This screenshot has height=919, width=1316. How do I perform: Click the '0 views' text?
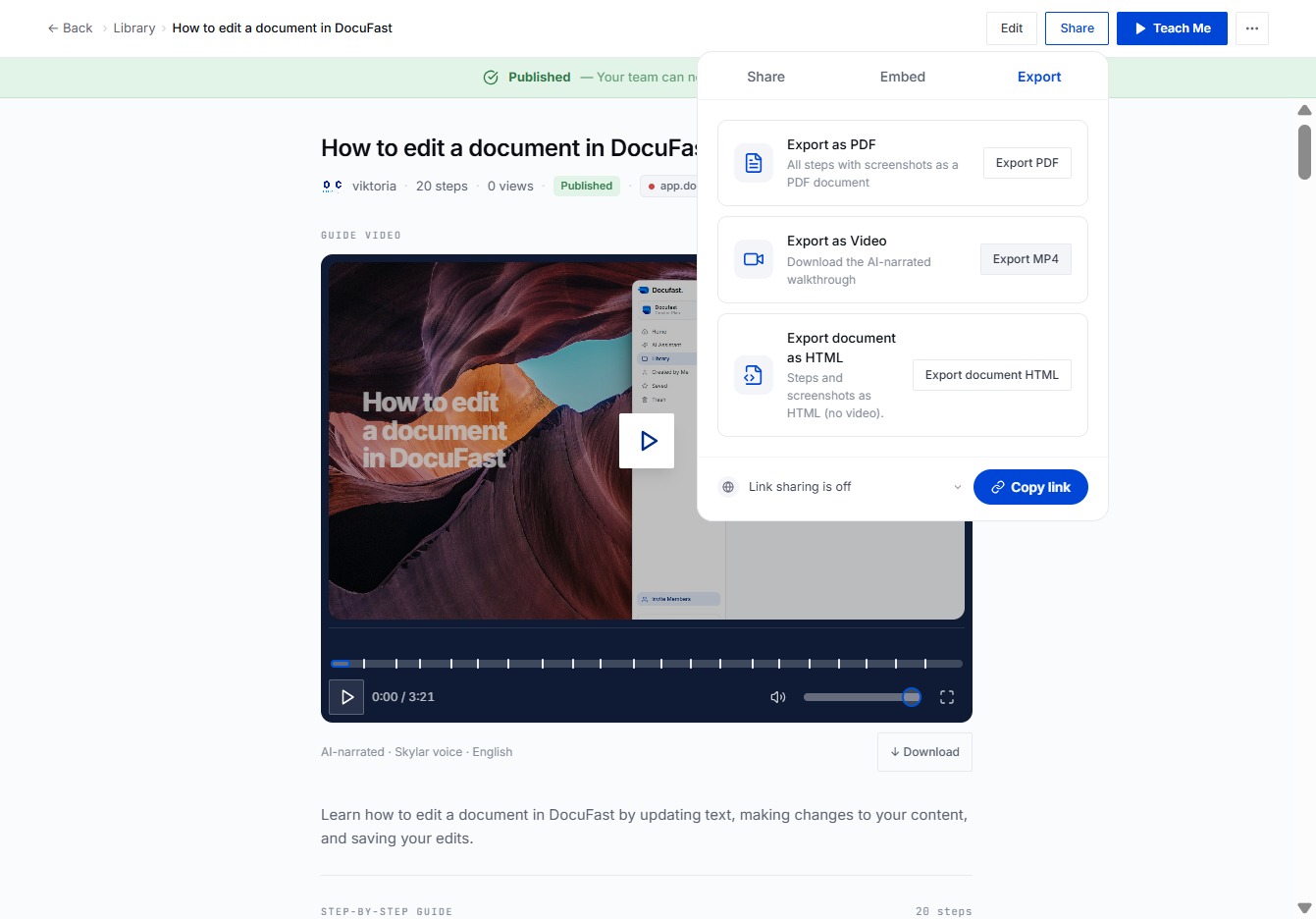pos(510,186)
